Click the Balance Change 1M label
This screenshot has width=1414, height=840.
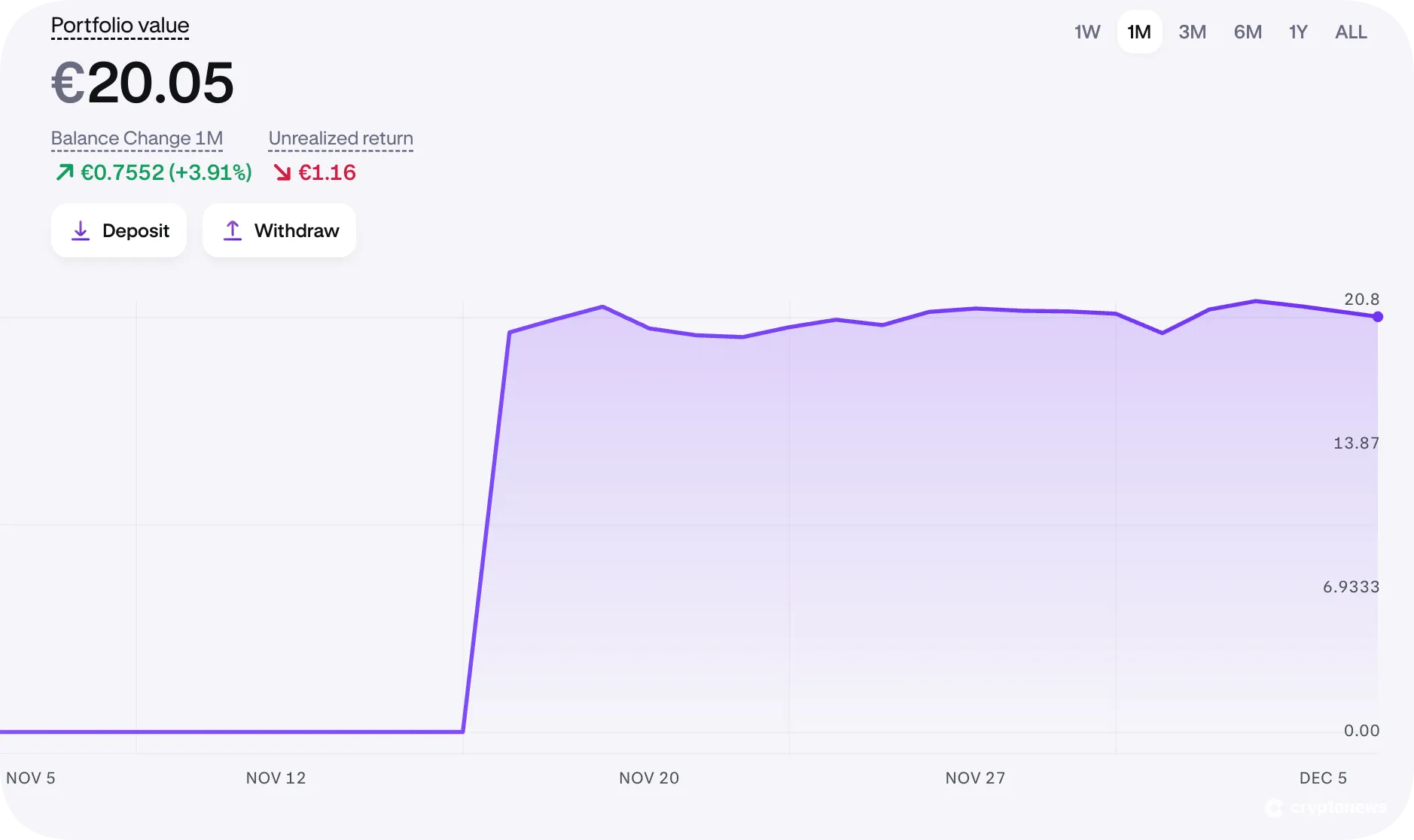(136, 138)
